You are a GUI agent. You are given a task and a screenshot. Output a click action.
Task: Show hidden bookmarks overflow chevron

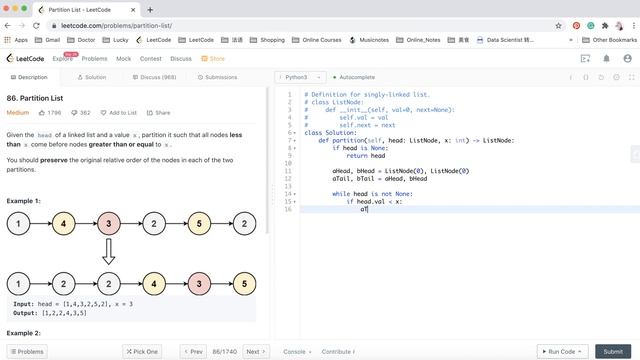tap(571, 40)
